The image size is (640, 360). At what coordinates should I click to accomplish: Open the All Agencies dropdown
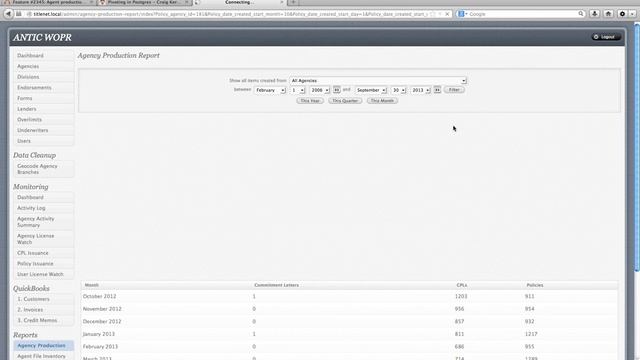pos(378,81)
